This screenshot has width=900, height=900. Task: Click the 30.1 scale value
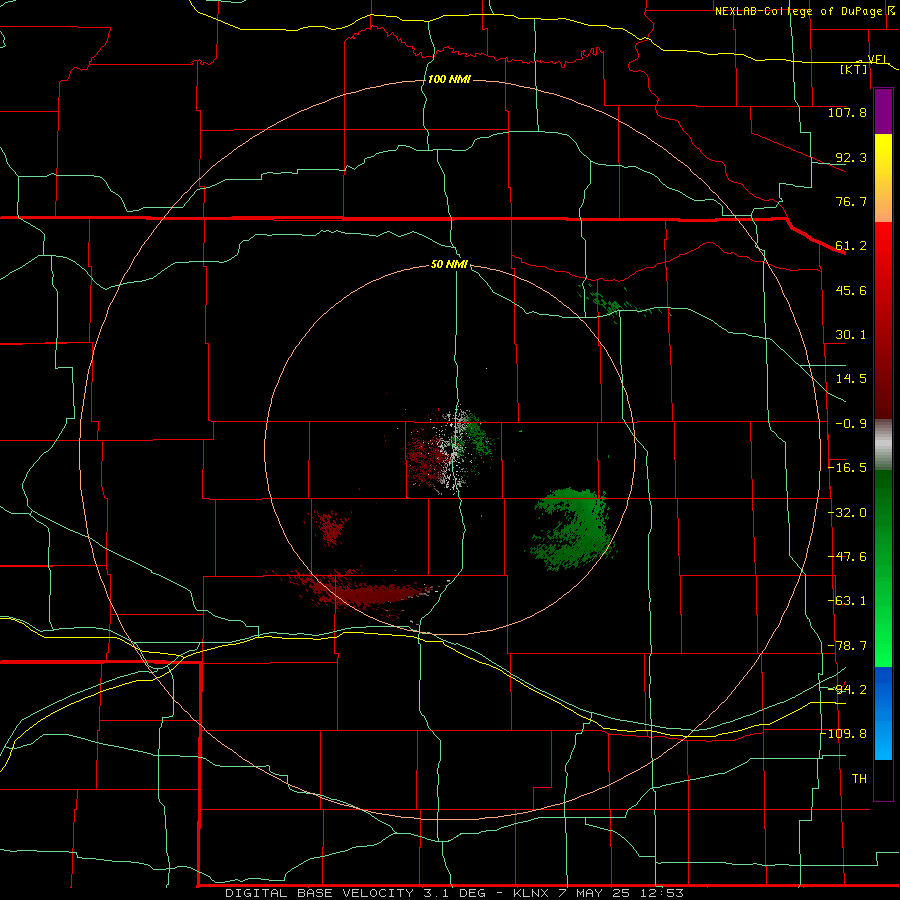click(851, 335)
